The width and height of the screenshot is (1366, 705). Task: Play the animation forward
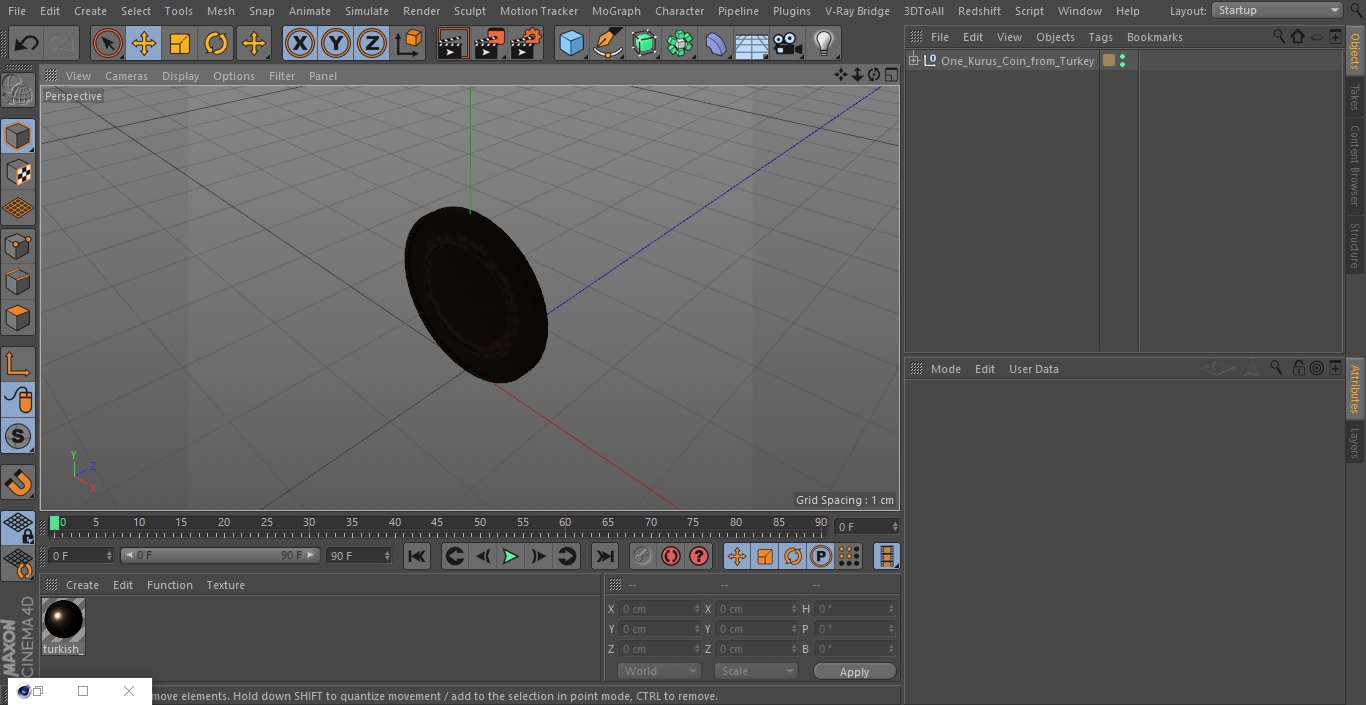click(x=510, y=556)
